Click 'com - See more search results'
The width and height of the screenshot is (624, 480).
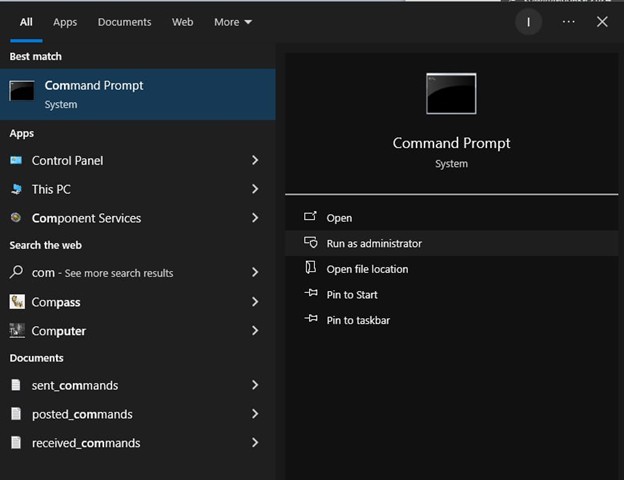tap(102, 273)
